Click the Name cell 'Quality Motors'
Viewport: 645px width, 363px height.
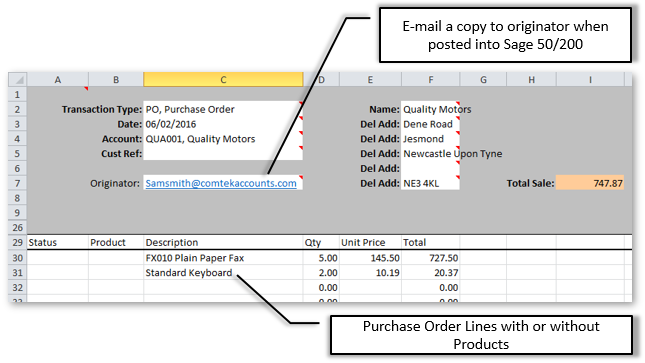430,109
